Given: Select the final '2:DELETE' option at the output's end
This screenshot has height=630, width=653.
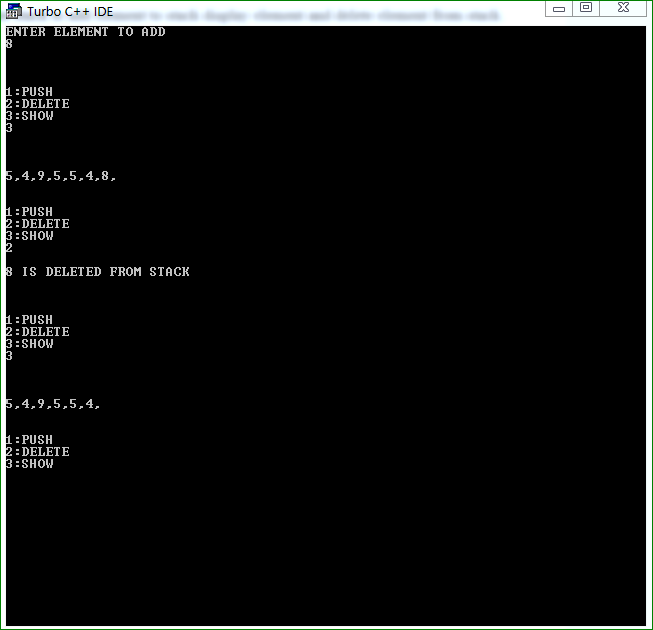Looking at the screenshot, I should [37, 451].
